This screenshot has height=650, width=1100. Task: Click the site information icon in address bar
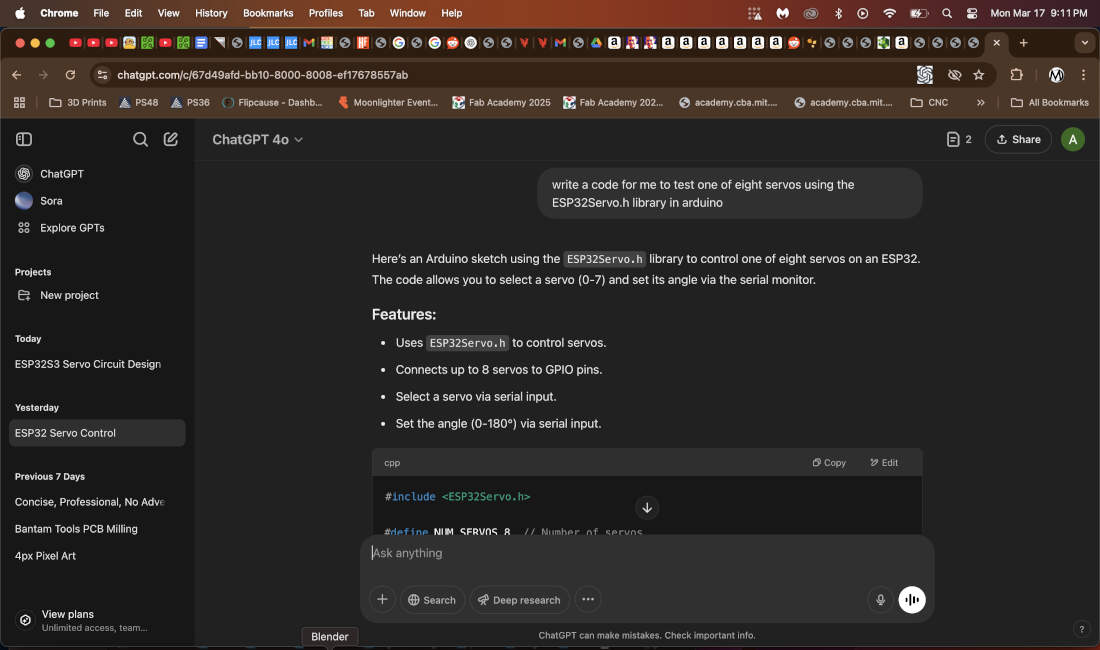point(102,75)
